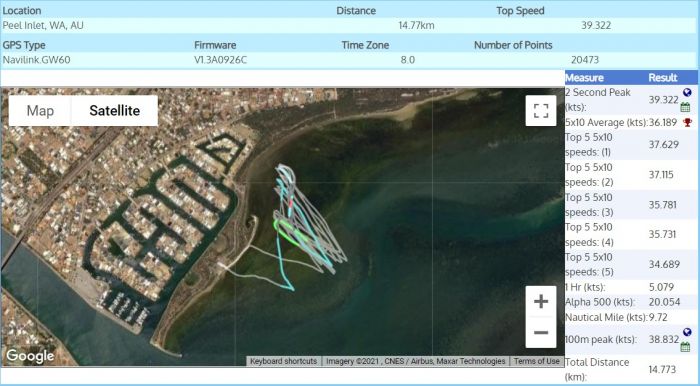Click the Navilink.GW60 GPS type value
Viewport: 700px width, 386px height.
37,60
